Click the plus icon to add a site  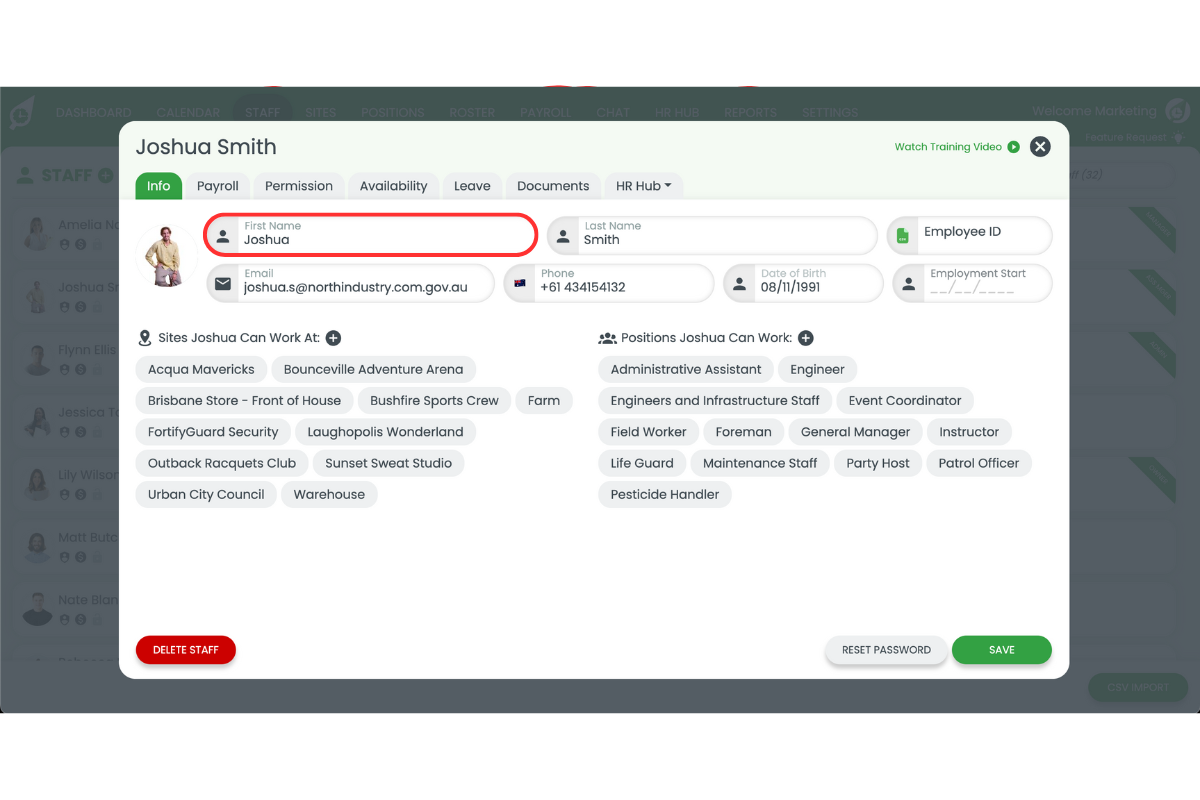[333, 337]
